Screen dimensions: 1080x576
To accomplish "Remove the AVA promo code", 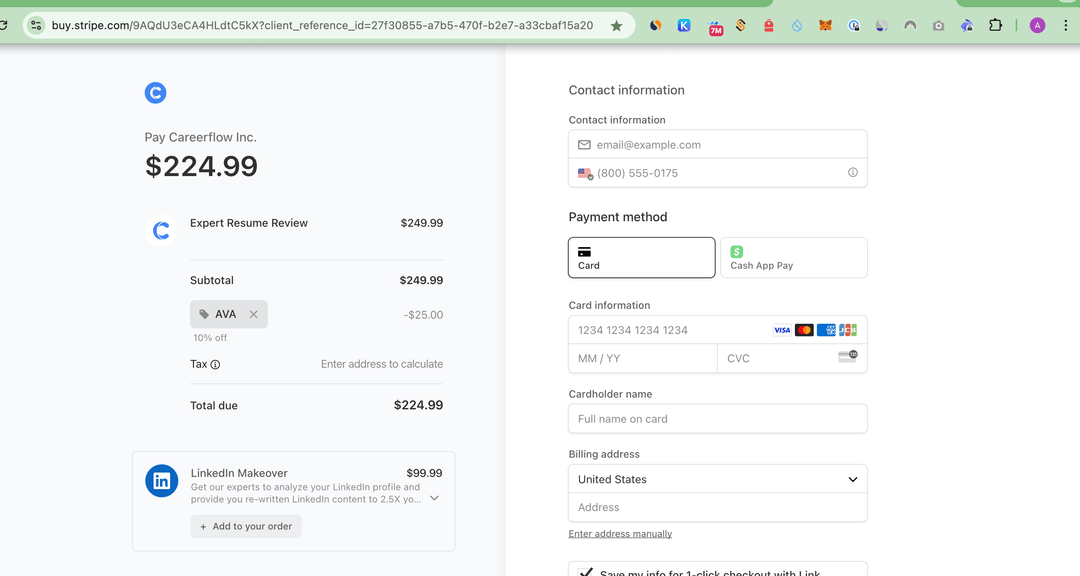I will click(253, 314).
